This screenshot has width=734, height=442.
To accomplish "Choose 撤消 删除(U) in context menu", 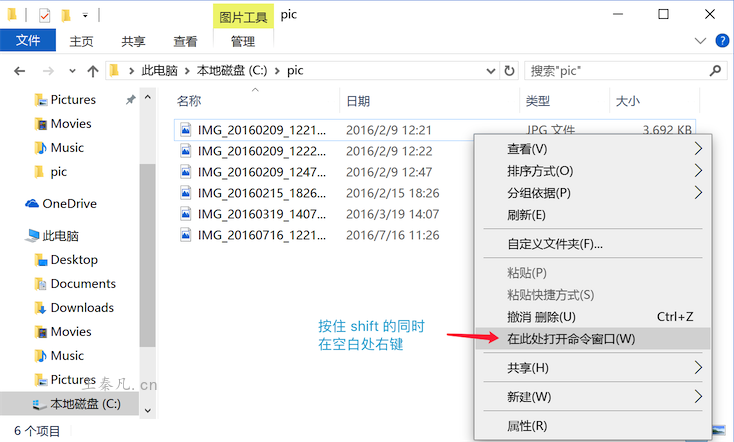I will pos(593,317).
